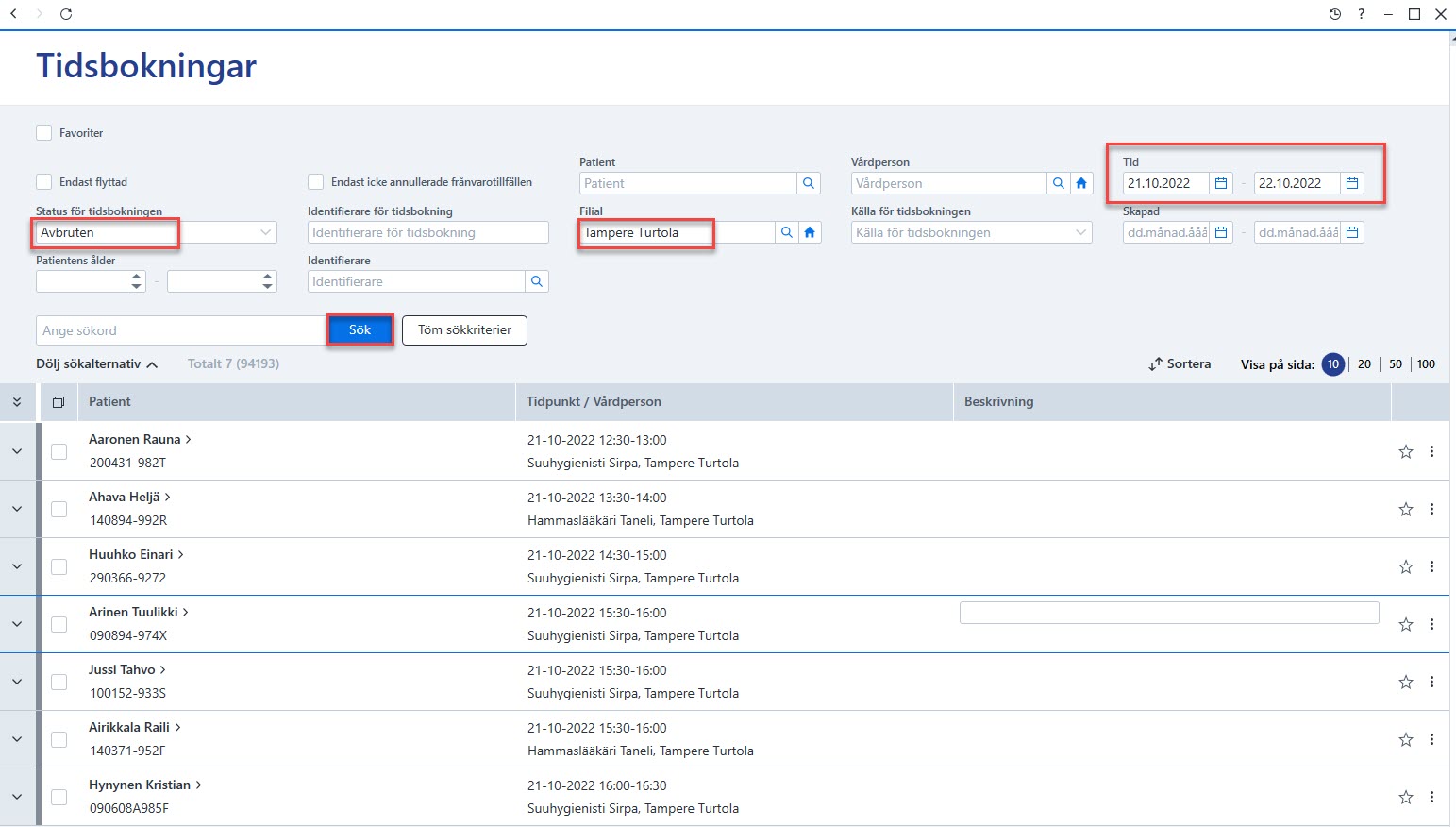This screenshot has height=827, width=1456.
Task: Increase minimum Patientens ålder with stepper
Action: click(x=137, y=277)
